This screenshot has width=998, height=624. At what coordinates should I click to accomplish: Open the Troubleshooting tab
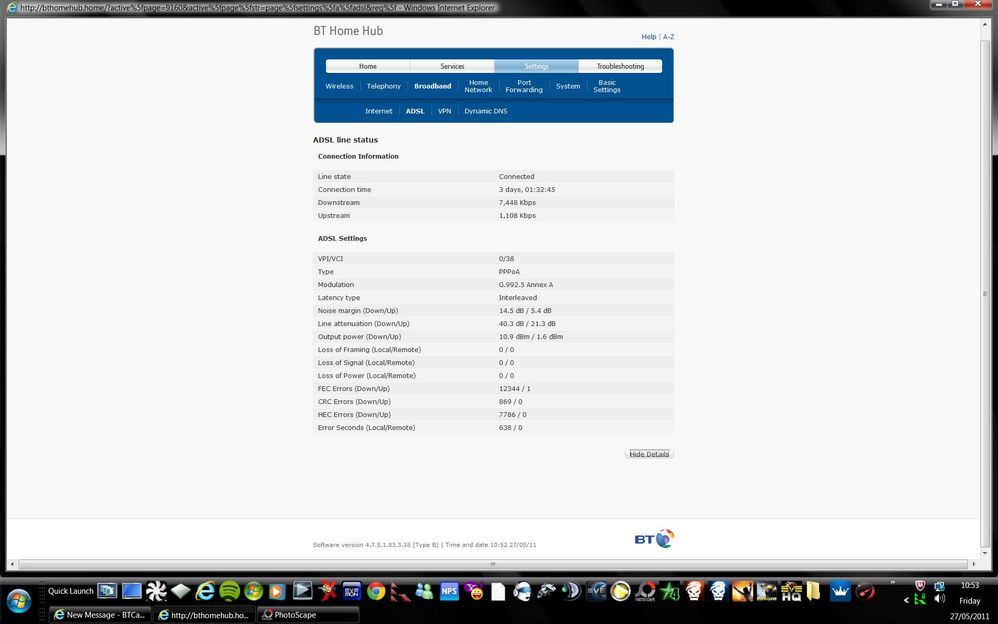pos(620,66)
